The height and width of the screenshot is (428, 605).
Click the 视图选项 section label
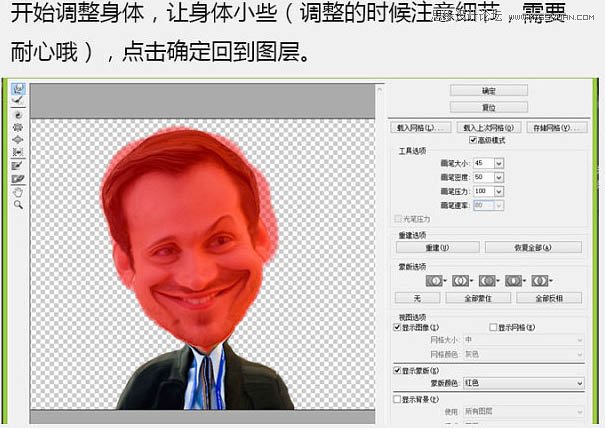412,317
